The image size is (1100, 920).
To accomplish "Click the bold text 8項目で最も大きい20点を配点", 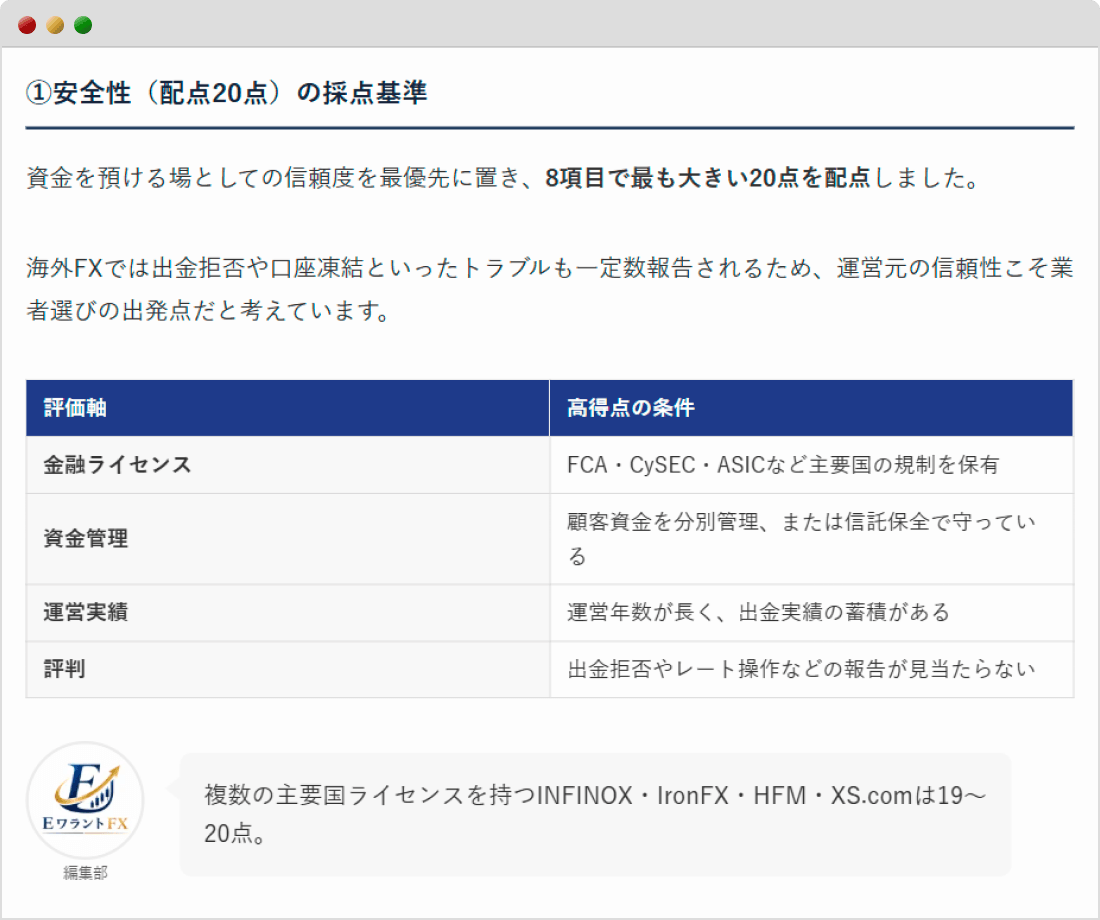I will coord(707,178).
